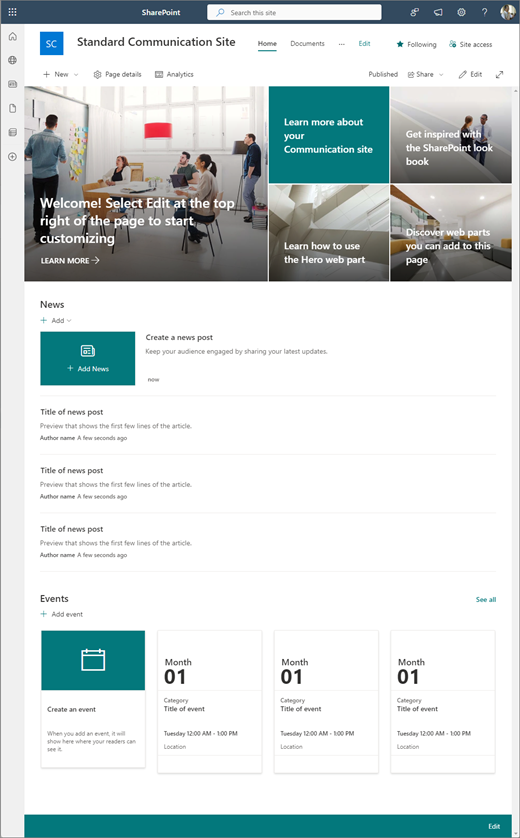This screenshot has width=520, height=838.
Task: Open the navigation ellipsis overflow menu
Action: (x=342, y=44)
